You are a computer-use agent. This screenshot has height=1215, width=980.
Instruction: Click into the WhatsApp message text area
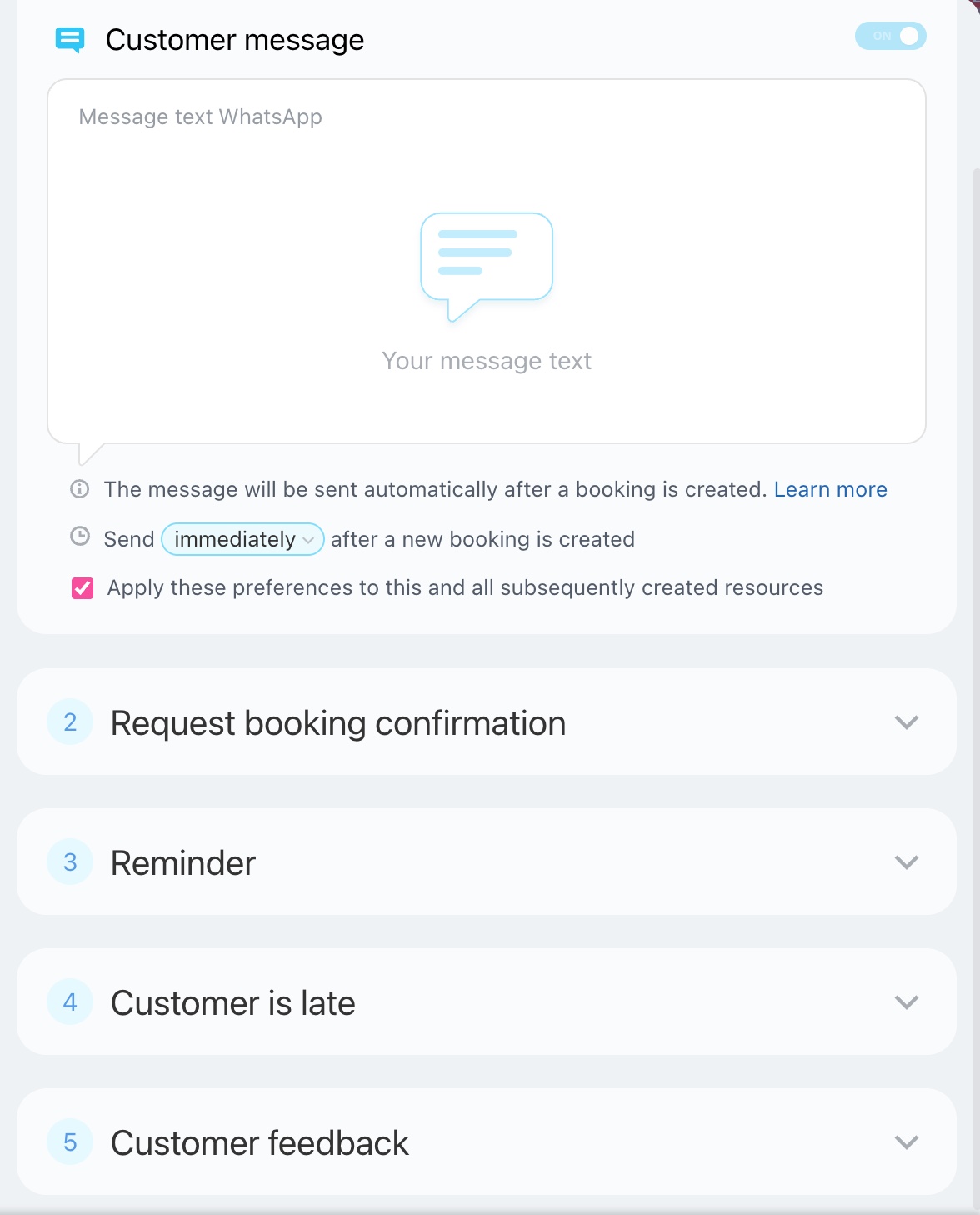pos(487,167)
